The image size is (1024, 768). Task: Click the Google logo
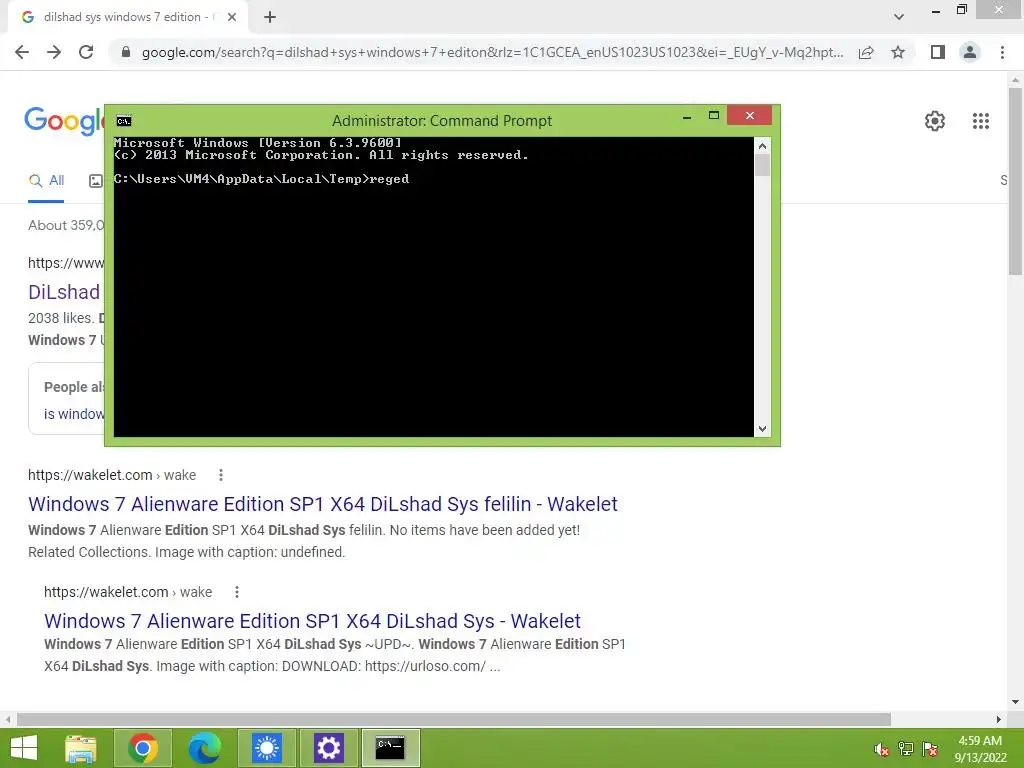click(x=64, y=121)
